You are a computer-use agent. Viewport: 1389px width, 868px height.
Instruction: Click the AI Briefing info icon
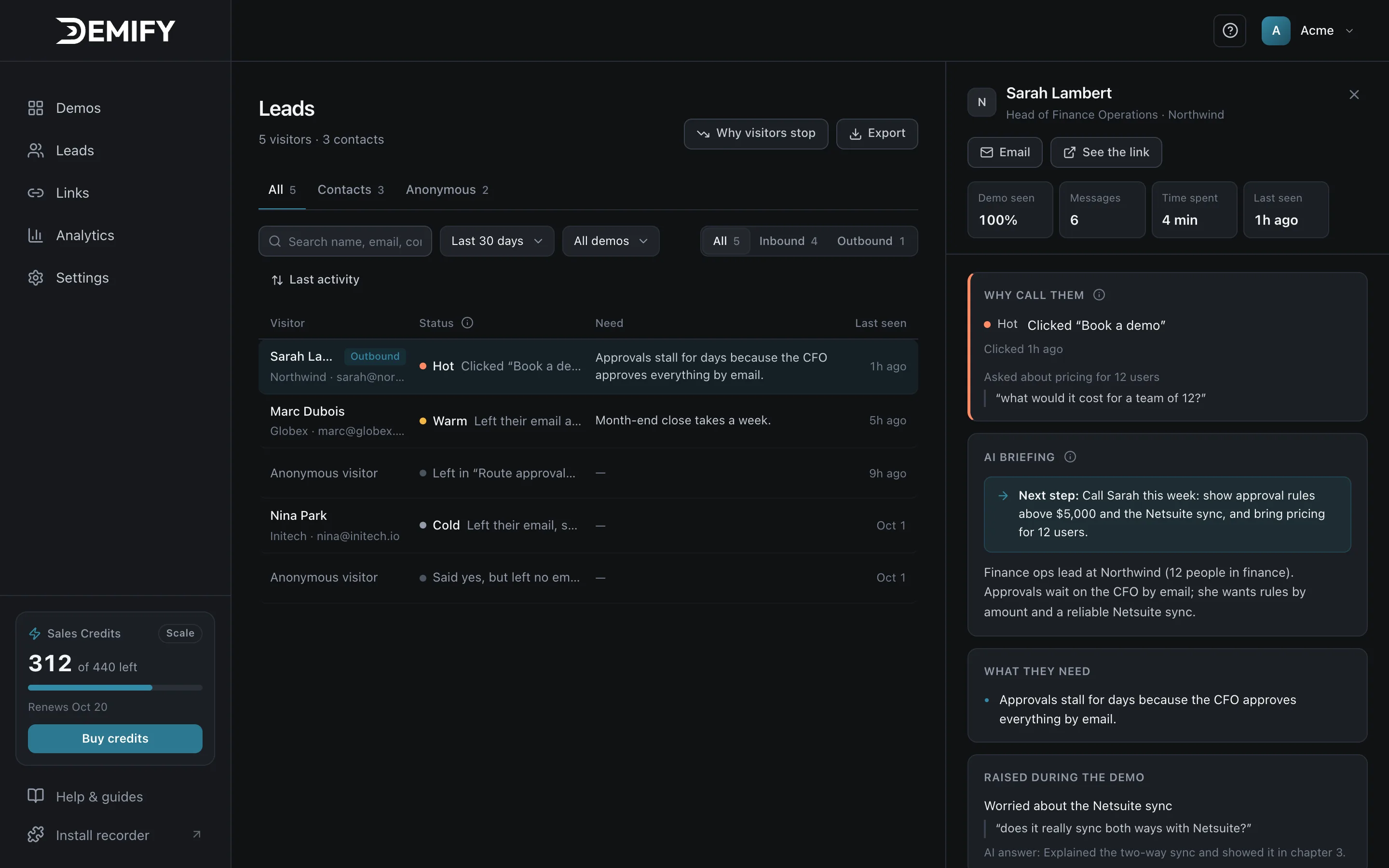pos(1070,456)
